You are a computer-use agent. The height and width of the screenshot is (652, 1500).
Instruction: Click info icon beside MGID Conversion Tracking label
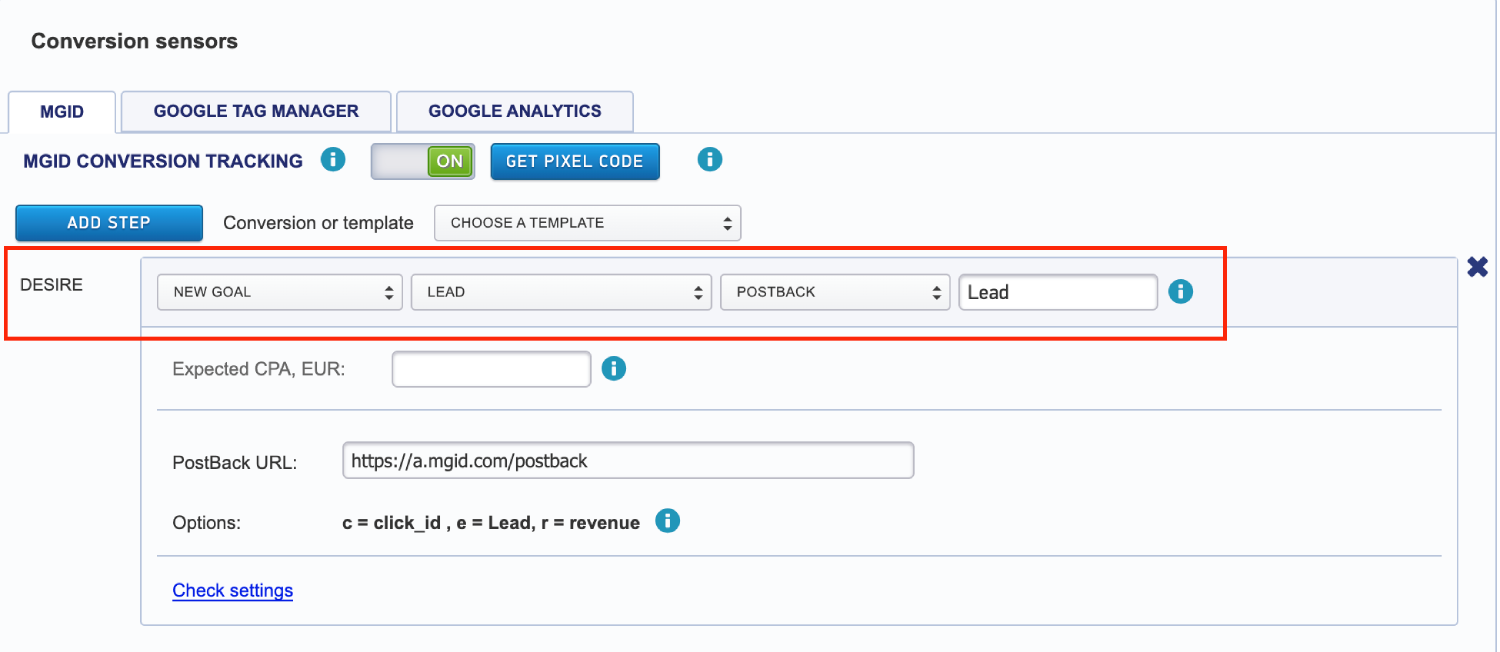coord(333,160)
